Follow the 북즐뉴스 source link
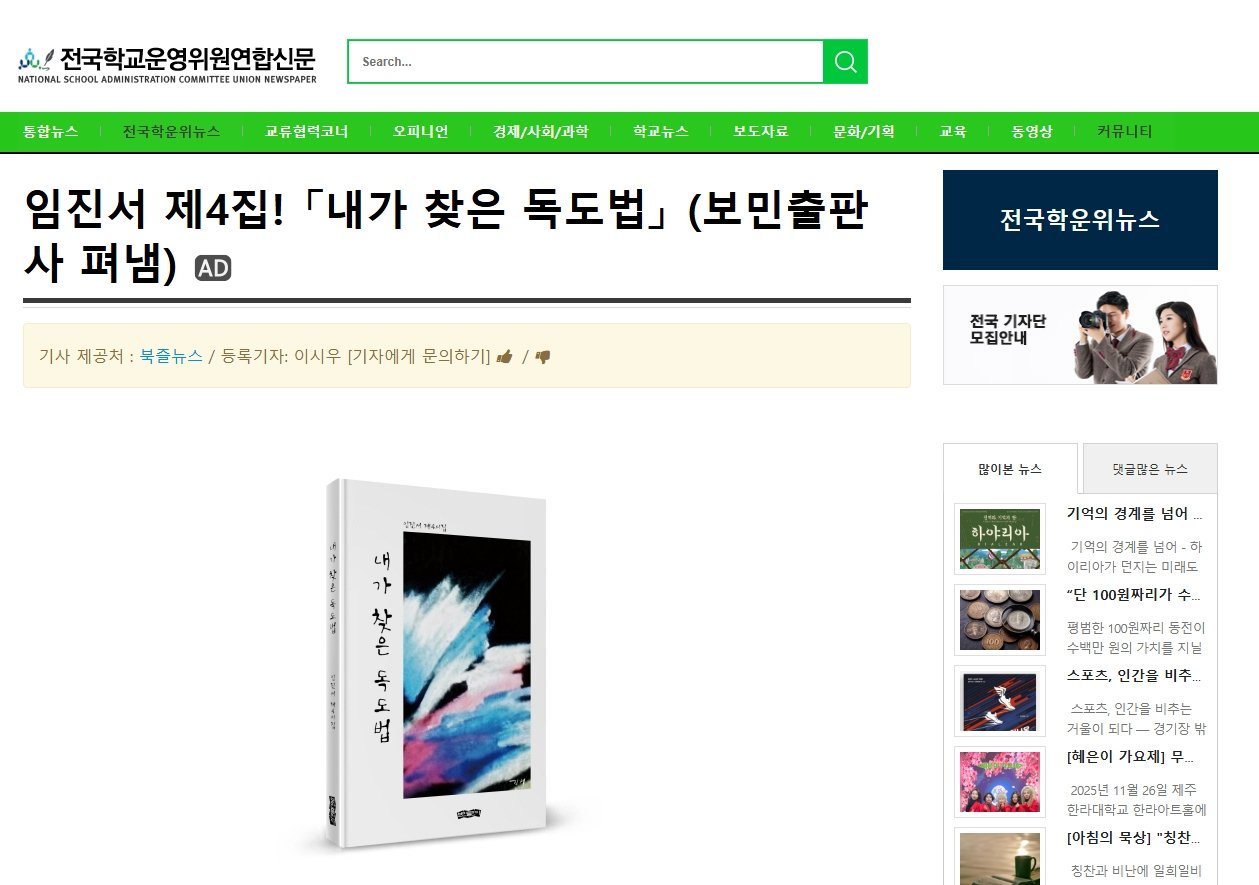This screenshot has width=1259, height=885. click(x=171, y=356)
